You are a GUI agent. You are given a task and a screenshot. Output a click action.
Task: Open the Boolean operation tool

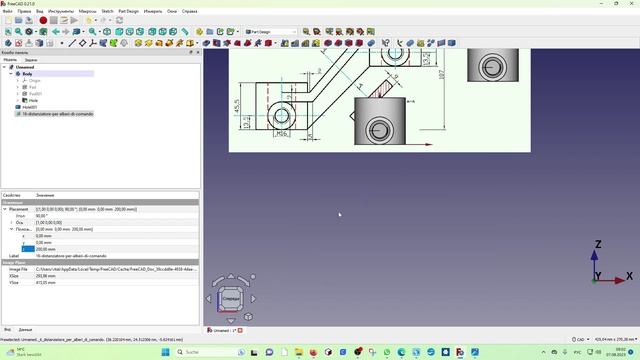(x=371, y=43)
